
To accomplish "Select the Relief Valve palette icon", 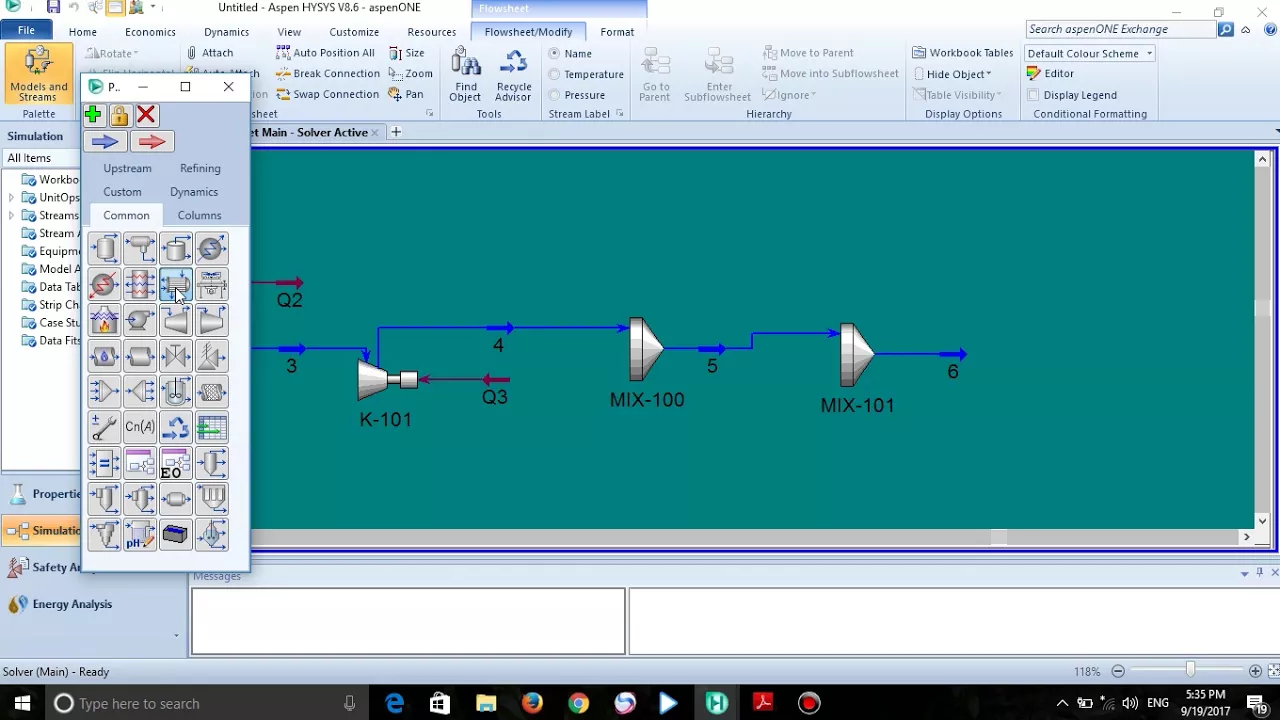I will 212,357.
